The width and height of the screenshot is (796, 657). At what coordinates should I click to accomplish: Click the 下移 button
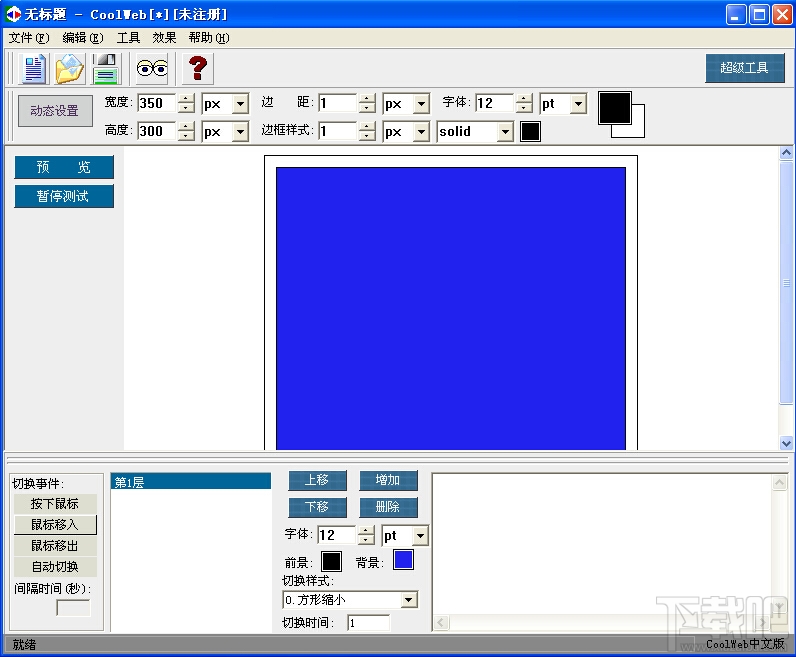point(317,507)
